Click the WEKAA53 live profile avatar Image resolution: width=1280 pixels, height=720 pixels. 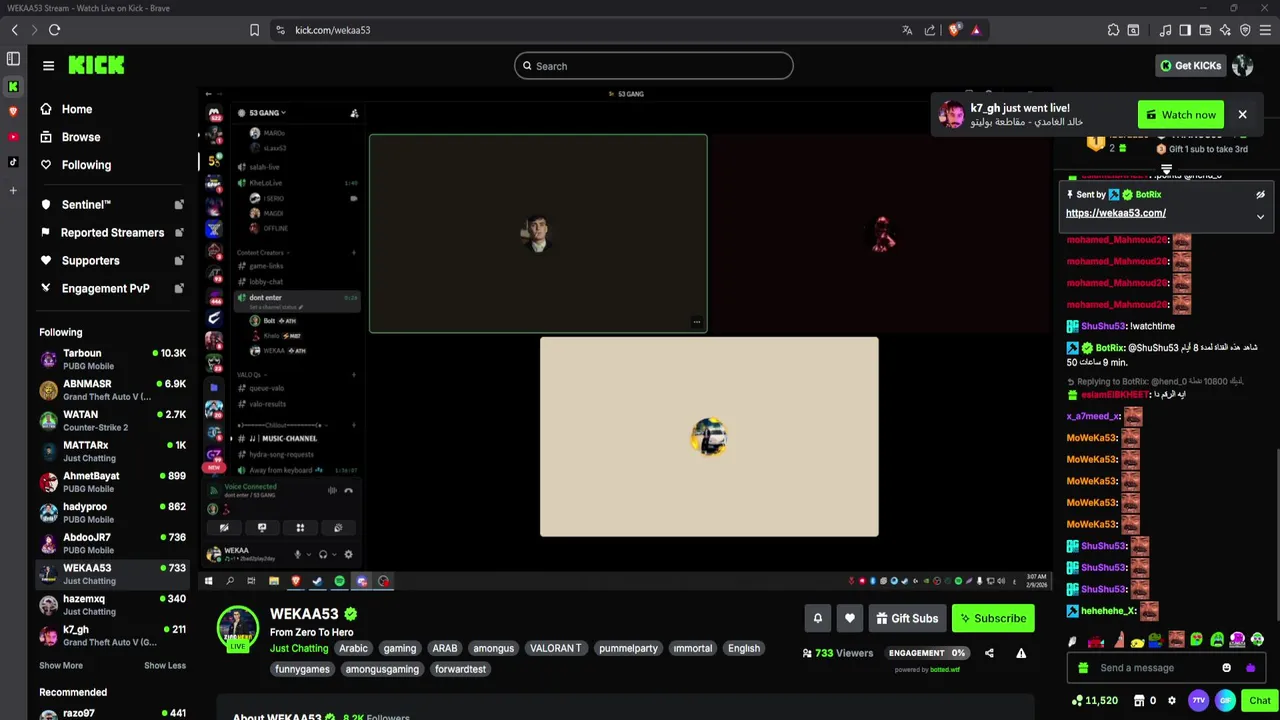pyautogui.click(x=238, y=629)
